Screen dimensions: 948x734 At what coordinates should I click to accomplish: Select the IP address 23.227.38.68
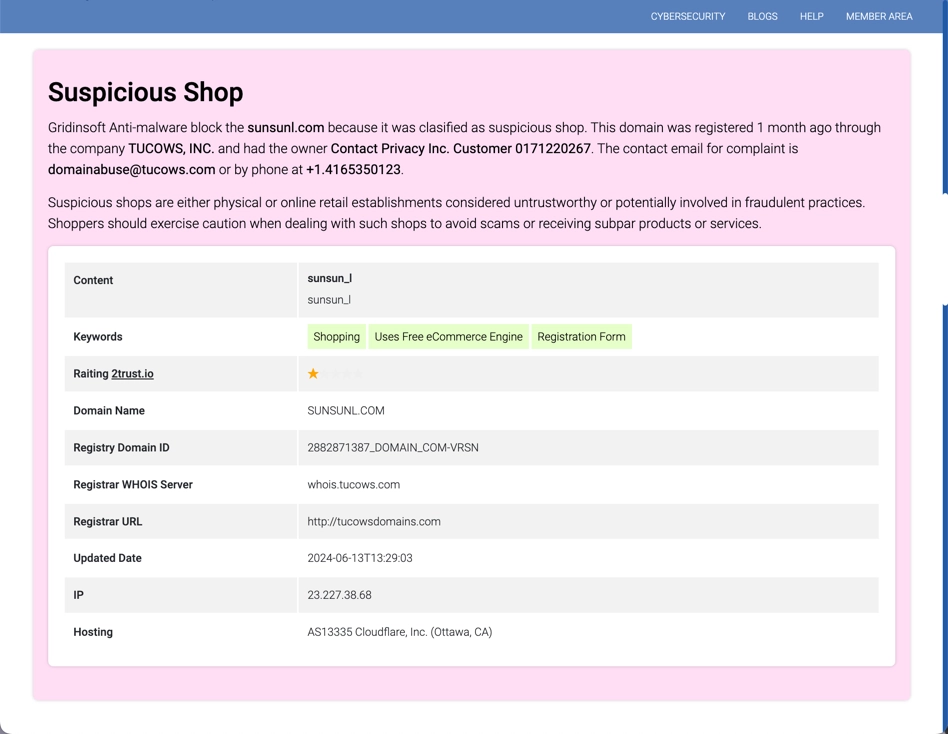pyautogui.click(x=339, y=595)
